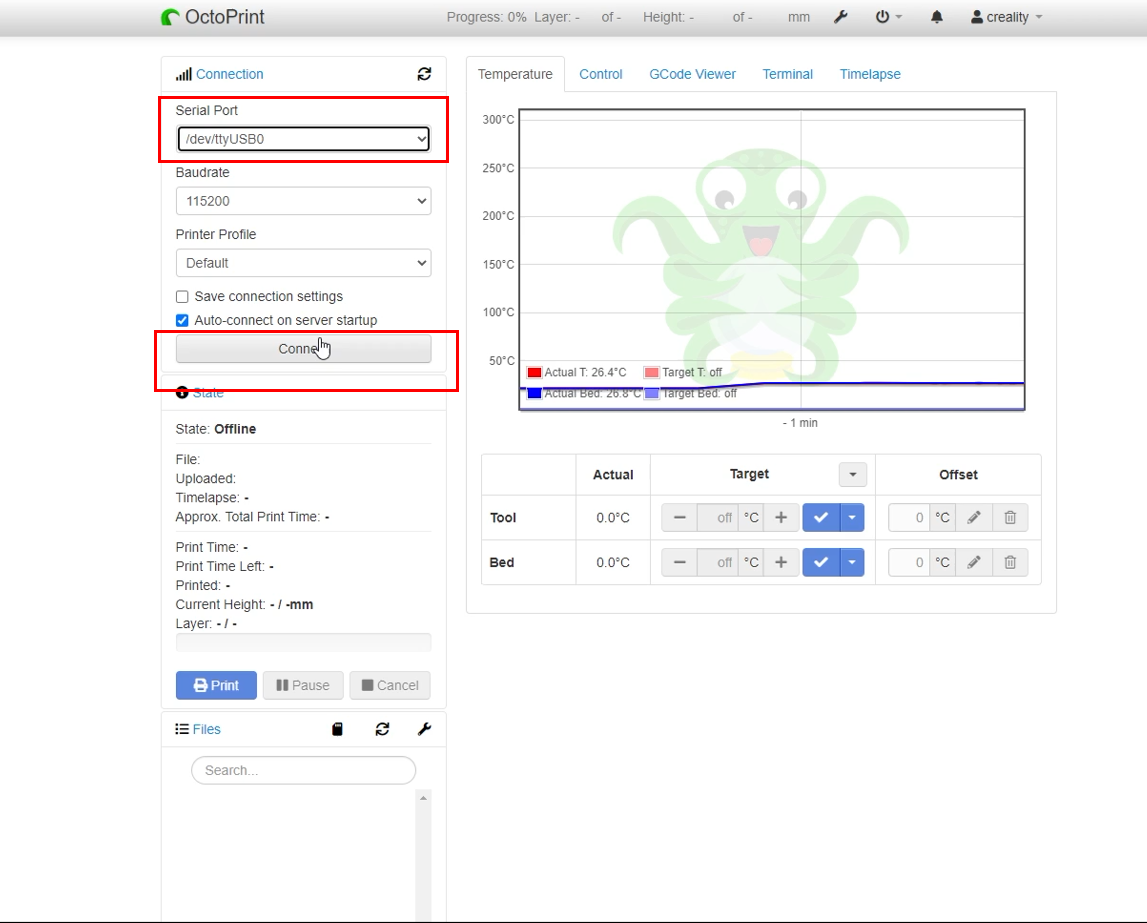
Task: Switch to the Temperature tab
Action: point(515,74)
